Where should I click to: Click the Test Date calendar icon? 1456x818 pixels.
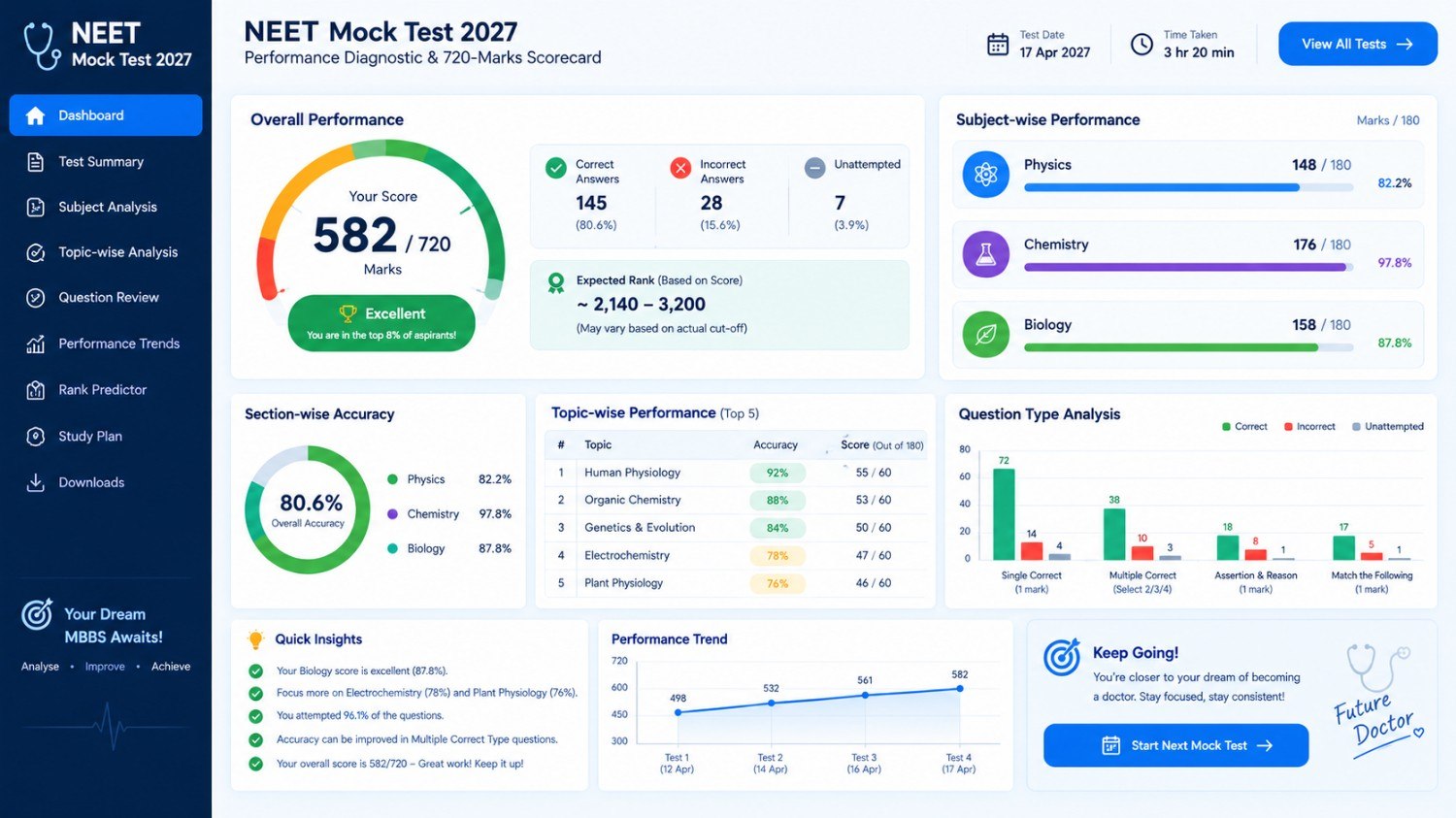[998, 44]
